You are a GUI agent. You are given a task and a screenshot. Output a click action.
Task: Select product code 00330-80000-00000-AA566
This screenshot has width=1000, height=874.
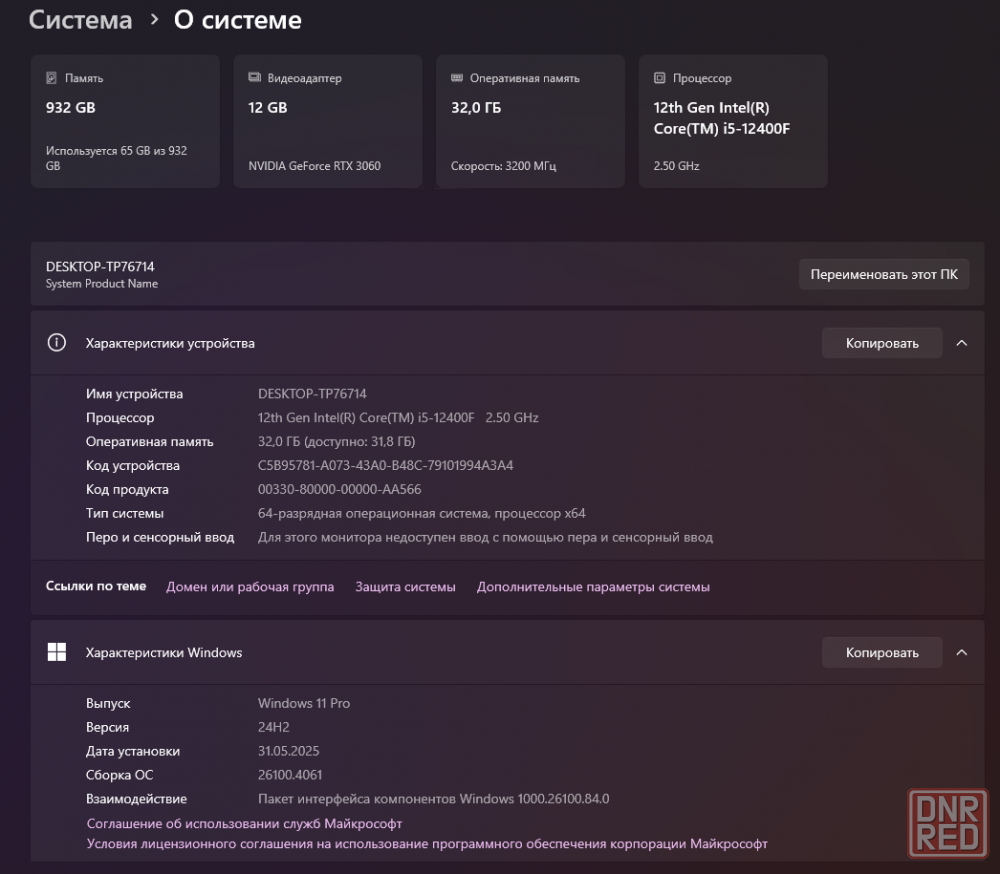click(339, 489)
